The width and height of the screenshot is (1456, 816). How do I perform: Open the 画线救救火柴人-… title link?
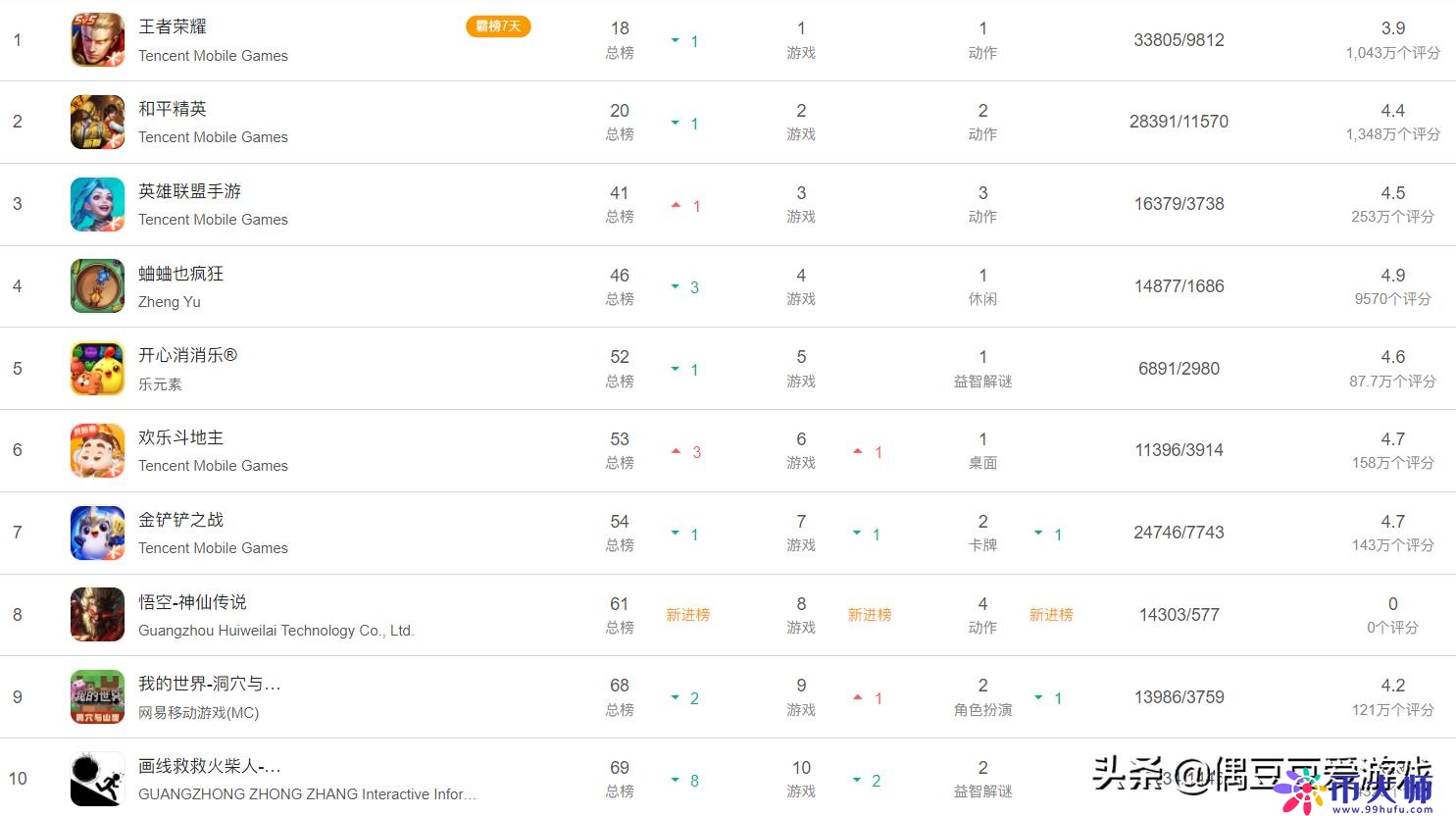[210, 766]
